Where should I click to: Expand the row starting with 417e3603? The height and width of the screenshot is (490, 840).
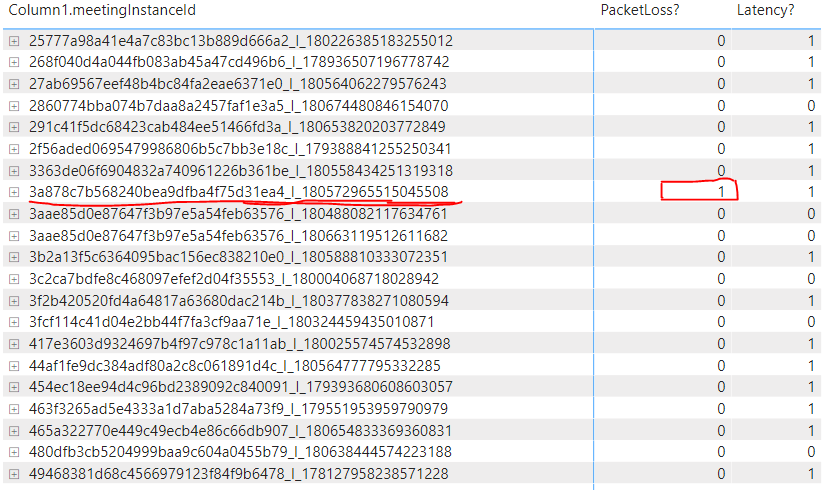tap(14, 344)
